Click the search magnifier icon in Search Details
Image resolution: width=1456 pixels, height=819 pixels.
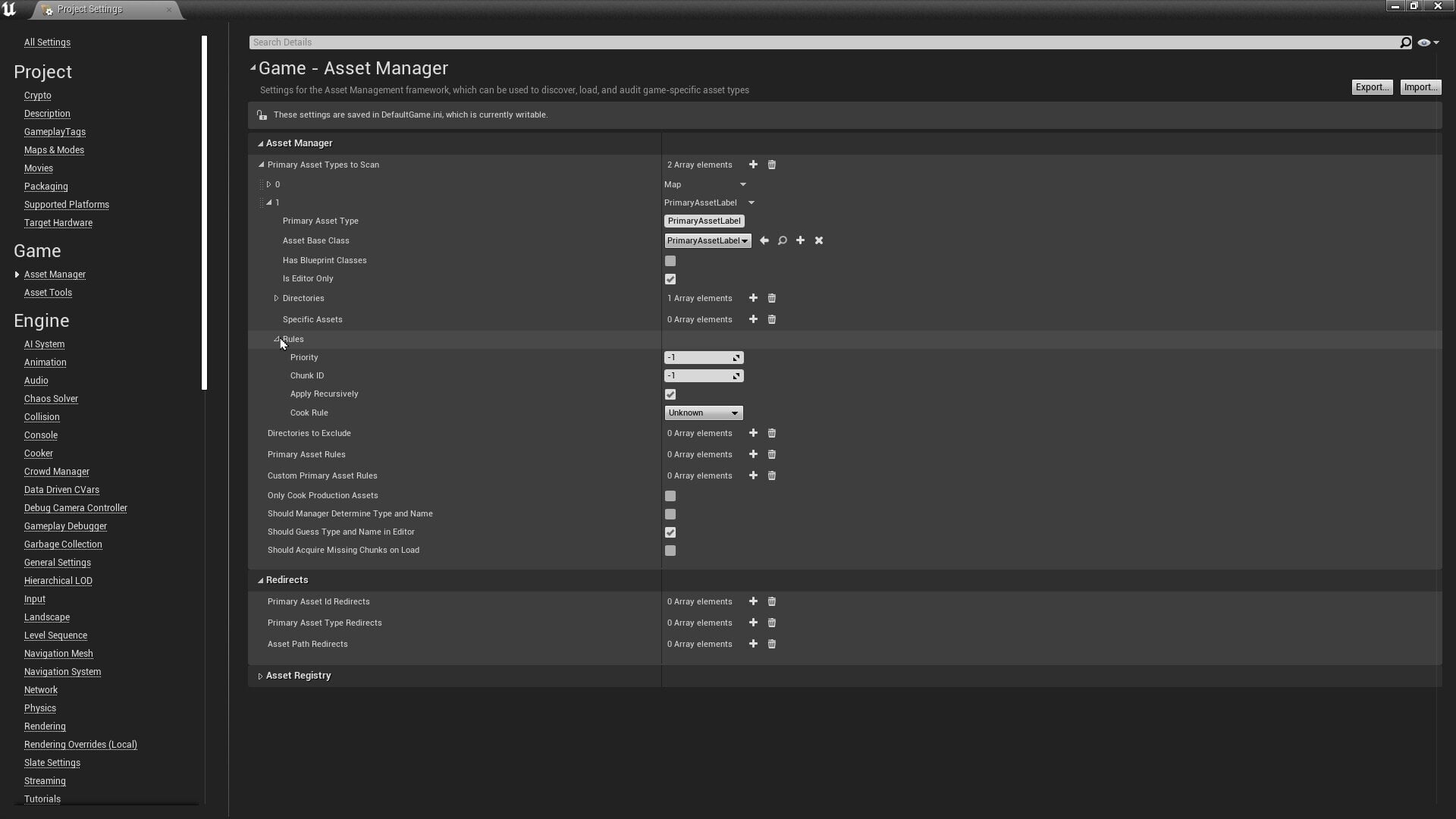point(1405,42)
